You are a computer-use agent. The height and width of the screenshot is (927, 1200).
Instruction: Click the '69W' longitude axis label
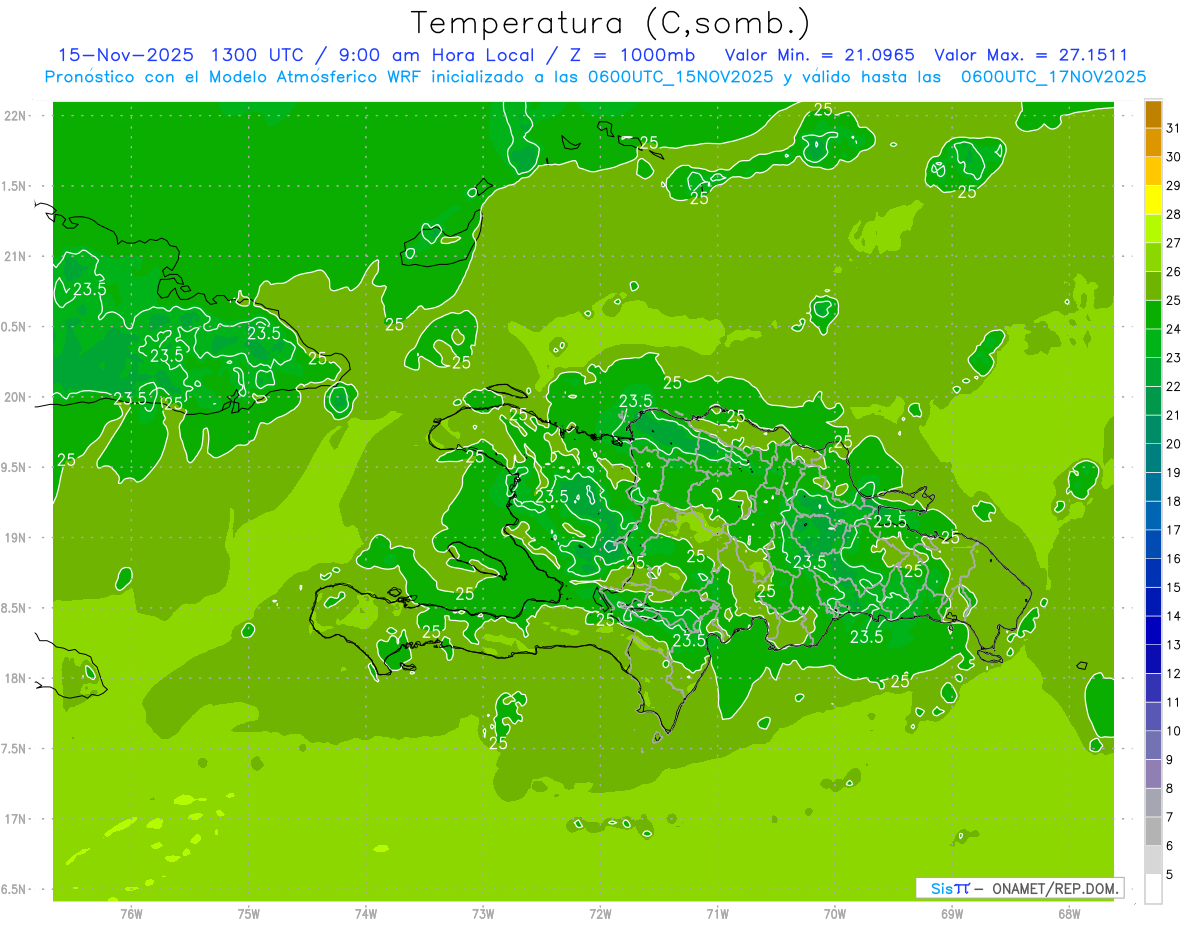pos(952,914)
